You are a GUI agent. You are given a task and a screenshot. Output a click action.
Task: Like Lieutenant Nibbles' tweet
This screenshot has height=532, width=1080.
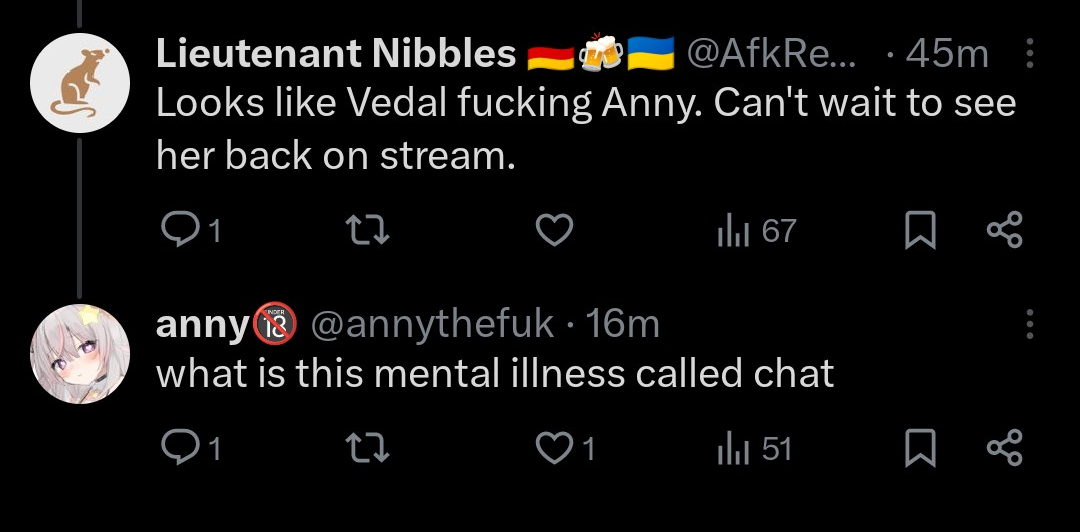(x=553, y=231)
